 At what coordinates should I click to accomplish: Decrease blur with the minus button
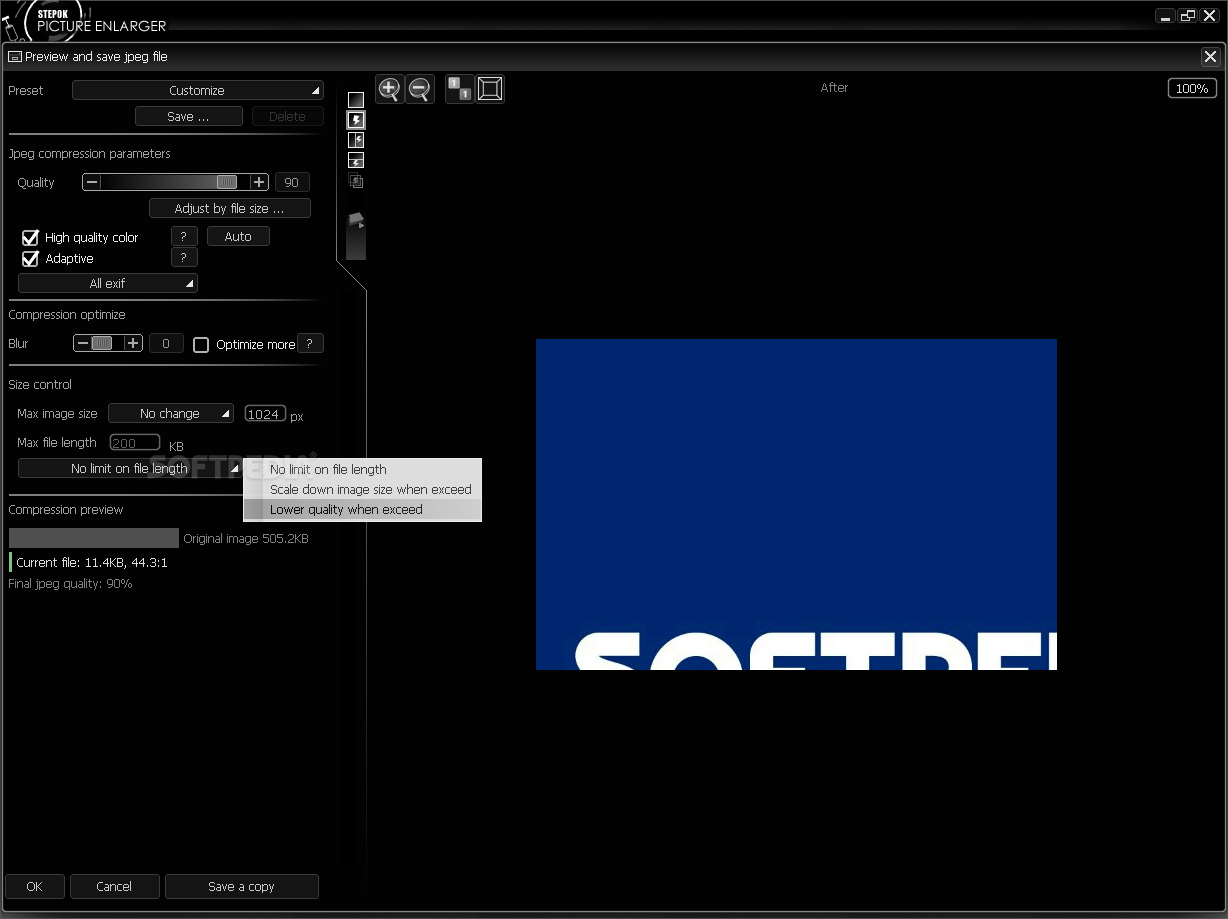coord(83,343)
